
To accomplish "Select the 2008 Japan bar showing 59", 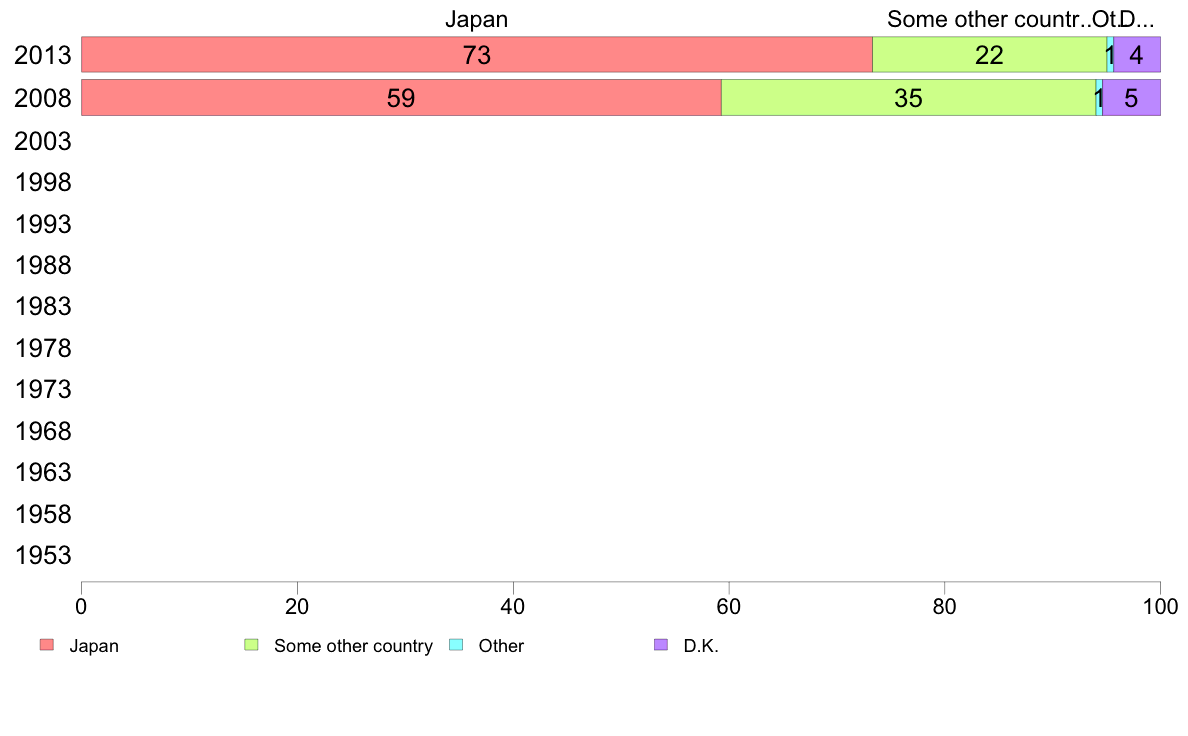I will 401,98.
